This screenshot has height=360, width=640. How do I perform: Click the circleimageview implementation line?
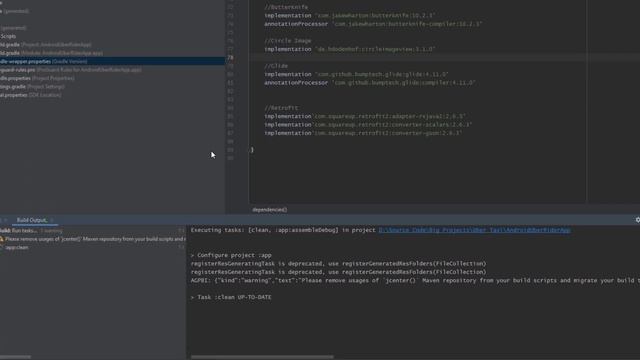349,49
